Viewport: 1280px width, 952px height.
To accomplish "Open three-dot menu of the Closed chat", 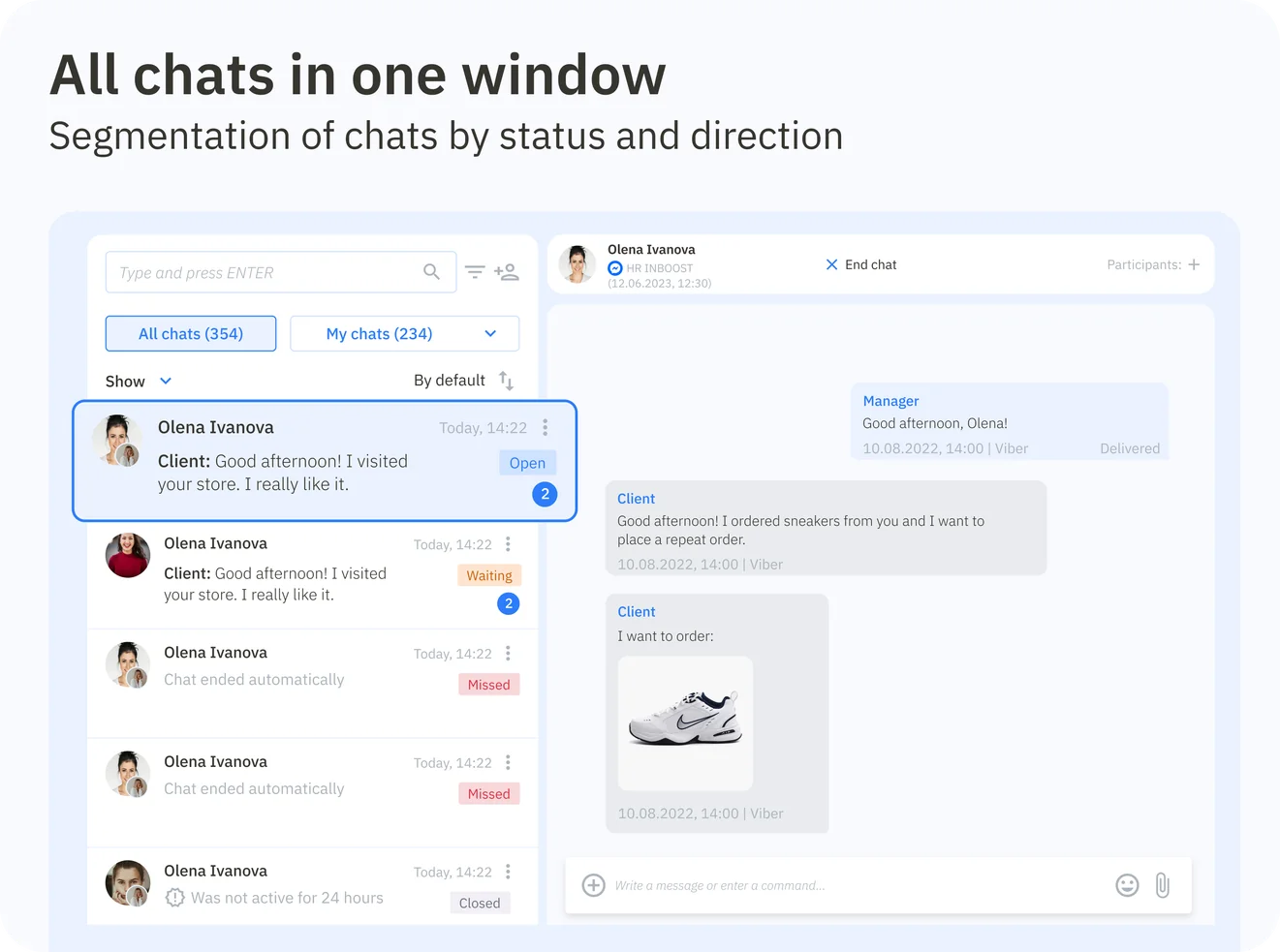I will [x=508, y=872].
